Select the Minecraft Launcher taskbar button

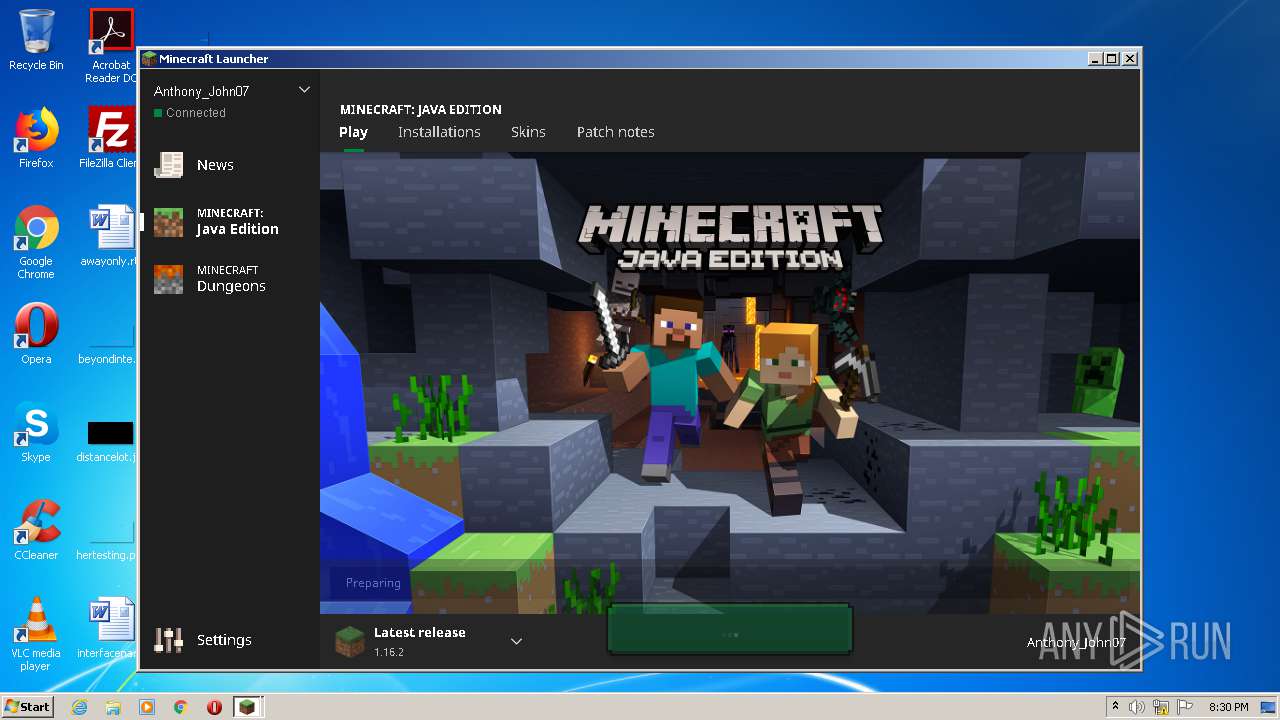tap(247, 707)
